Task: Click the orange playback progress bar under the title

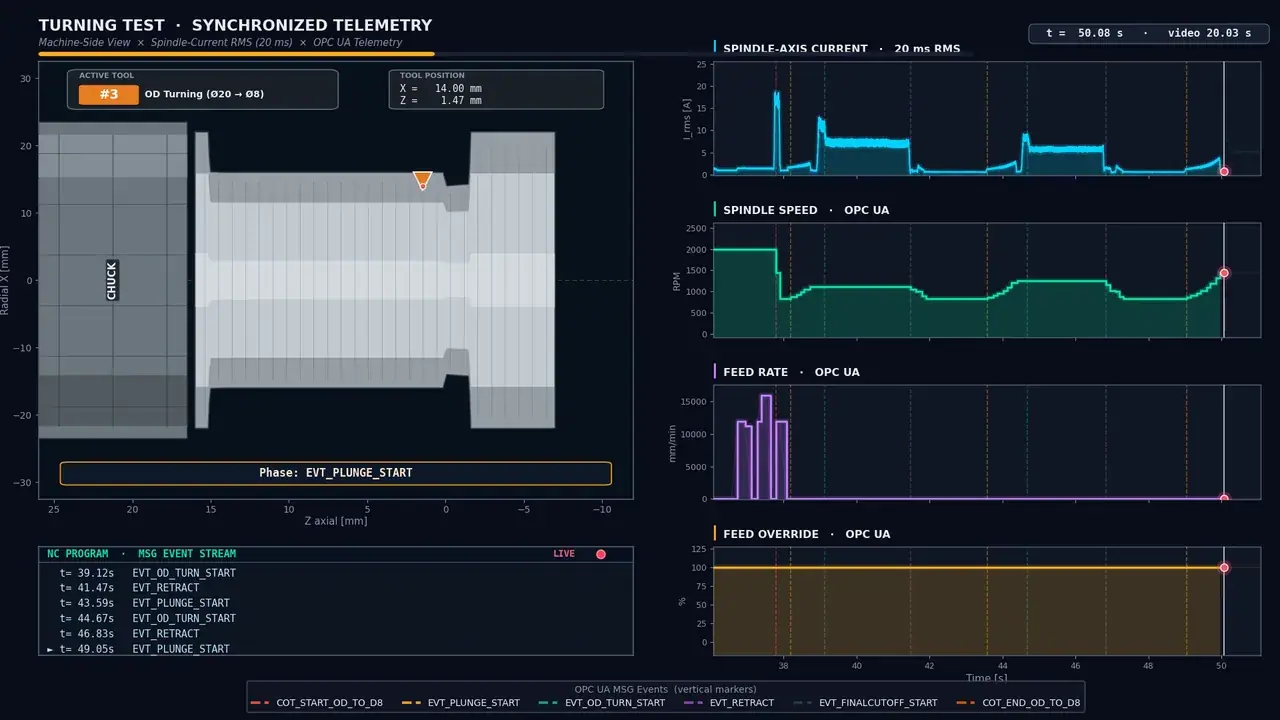Action: coord(236,54)
